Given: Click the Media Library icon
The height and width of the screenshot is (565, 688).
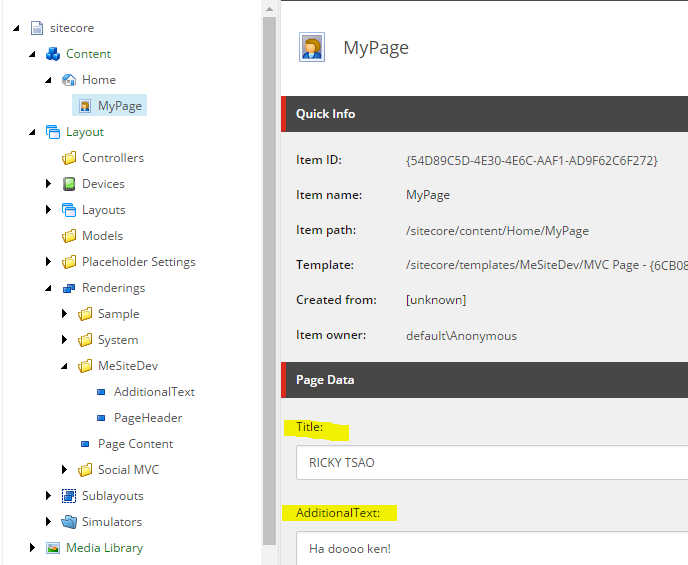Looking at the screenshot, I should click(53, 548).
